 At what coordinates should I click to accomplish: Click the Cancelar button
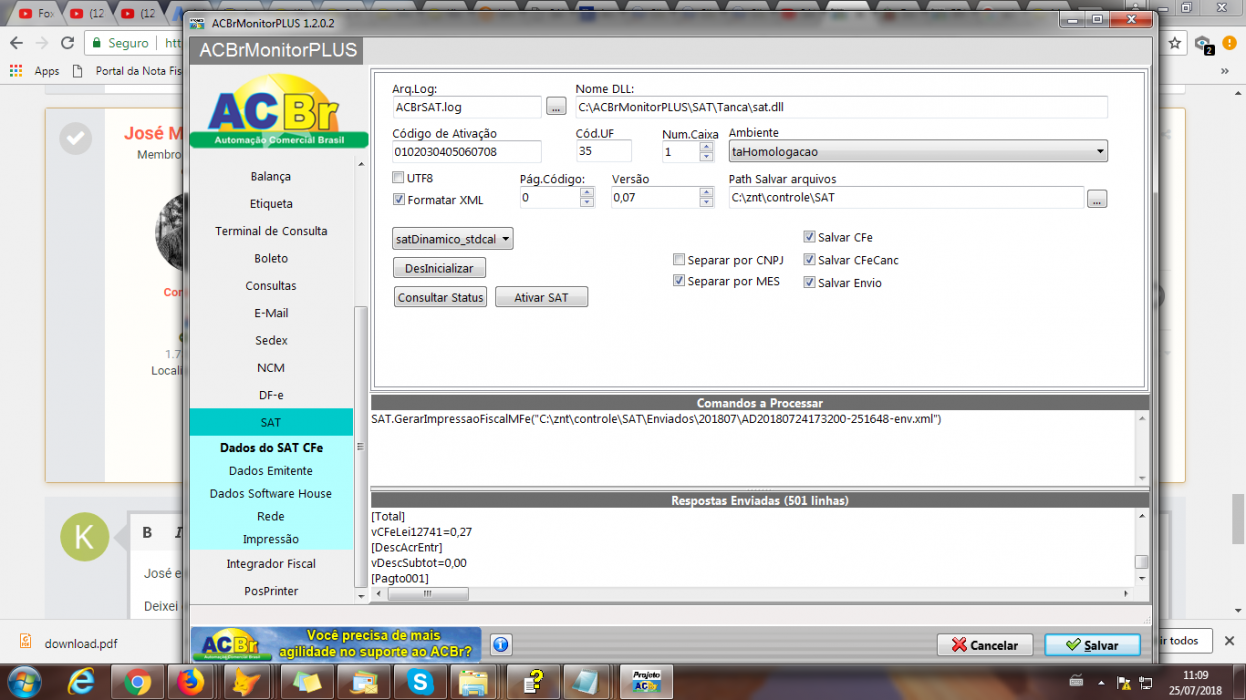(x=984, y=645)
